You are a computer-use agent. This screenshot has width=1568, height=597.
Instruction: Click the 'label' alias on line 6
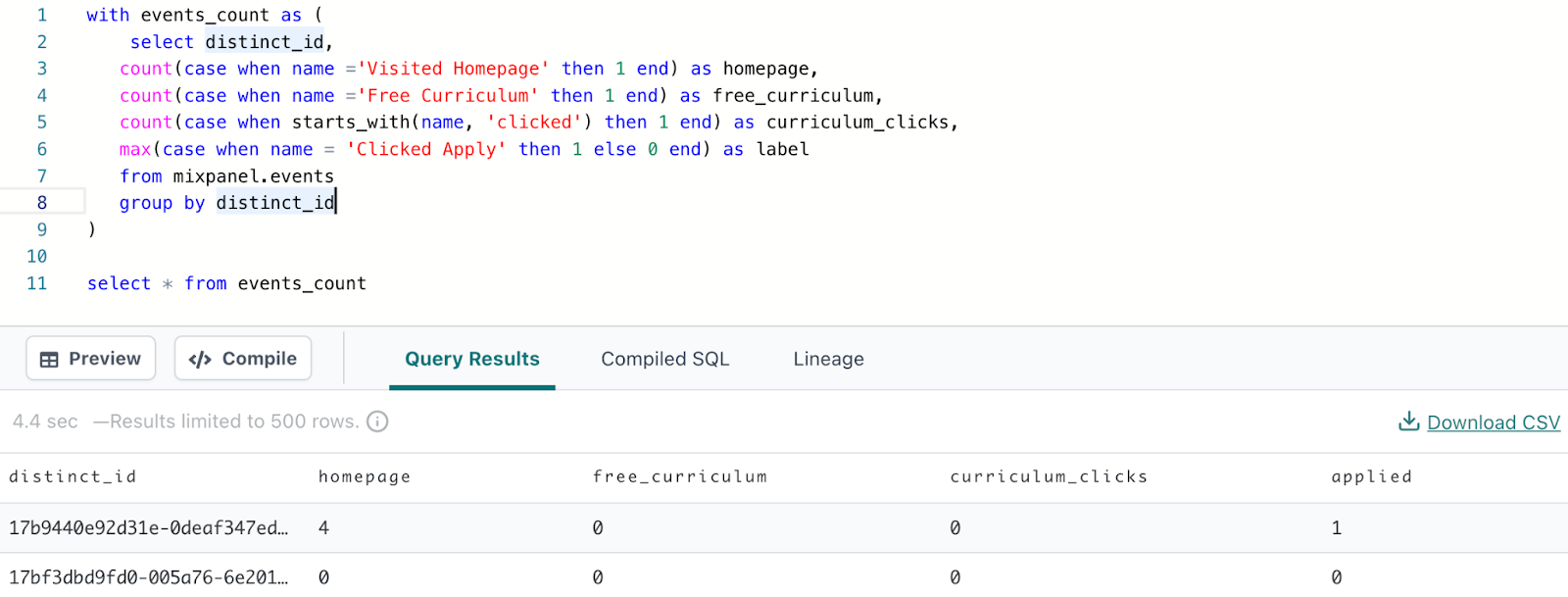(x=783, y=149)
